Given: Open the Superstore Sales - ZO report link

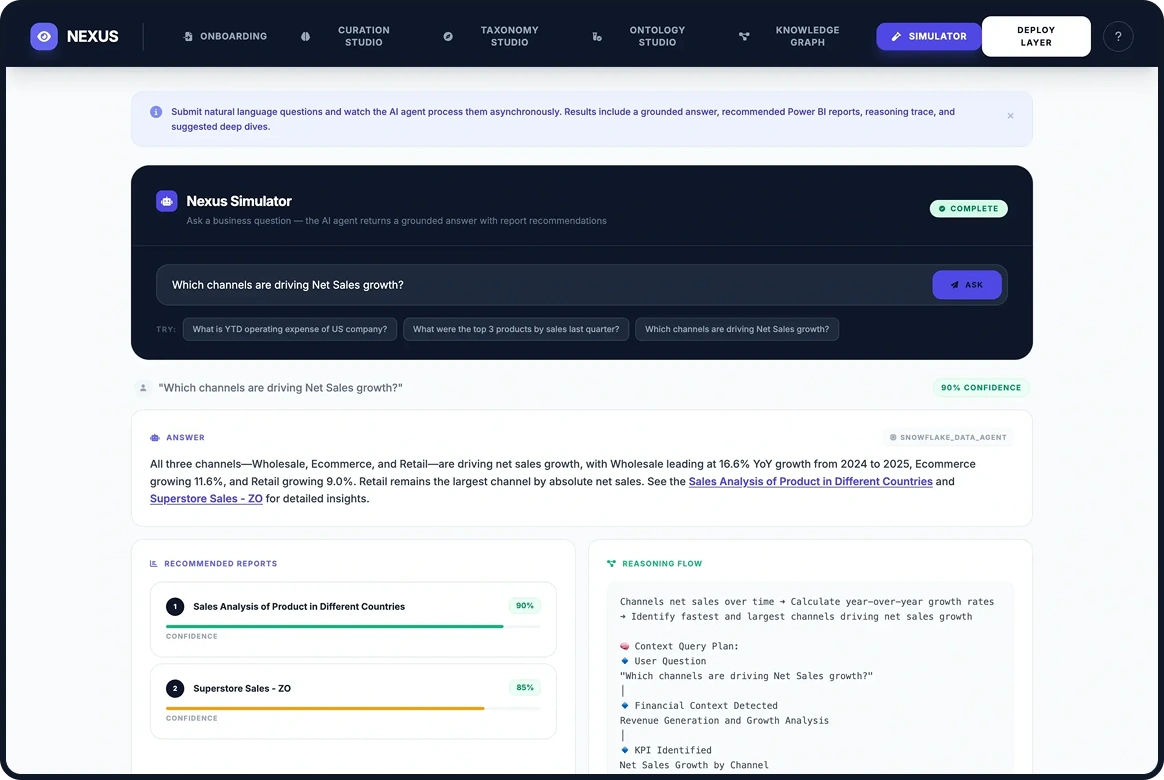Looking at the screenshot, I should click(206, 498).
